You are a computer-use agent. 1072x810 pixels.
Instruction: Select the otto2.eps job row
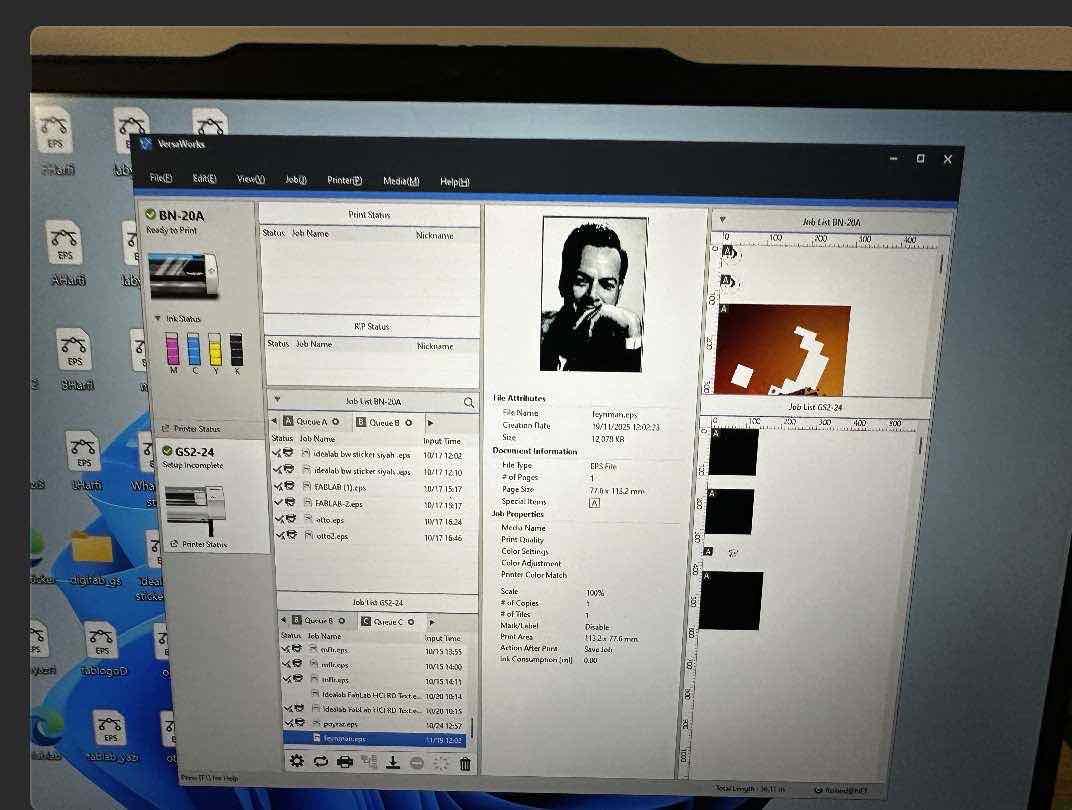pos(370,537)
